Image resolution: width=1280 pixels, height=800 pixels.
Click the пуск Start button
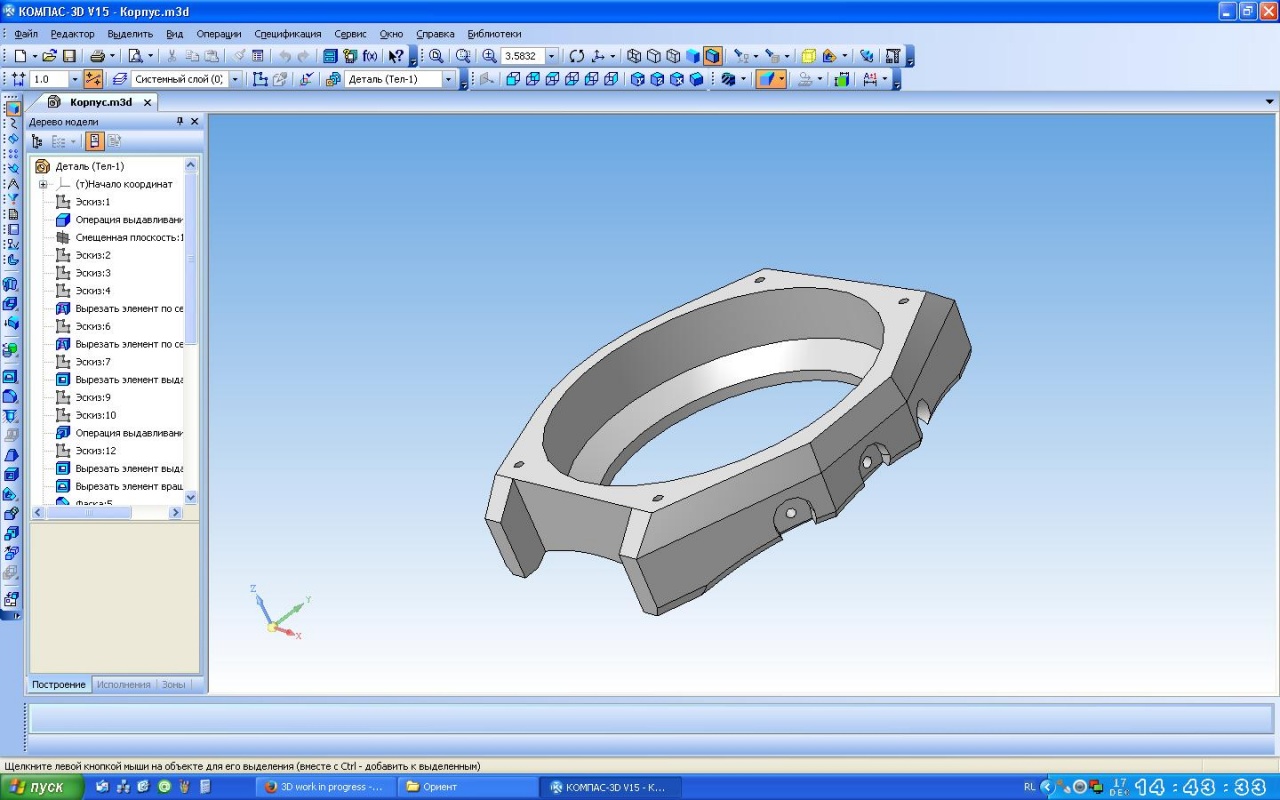[37, 787]
